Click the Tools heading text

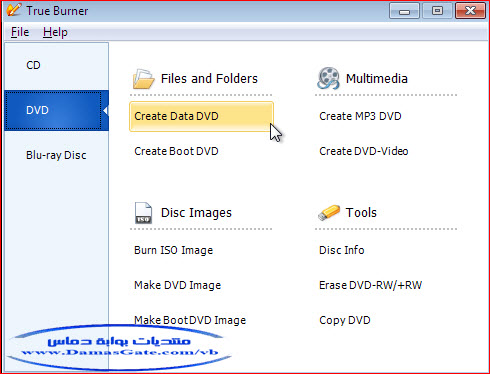(361, 213)
